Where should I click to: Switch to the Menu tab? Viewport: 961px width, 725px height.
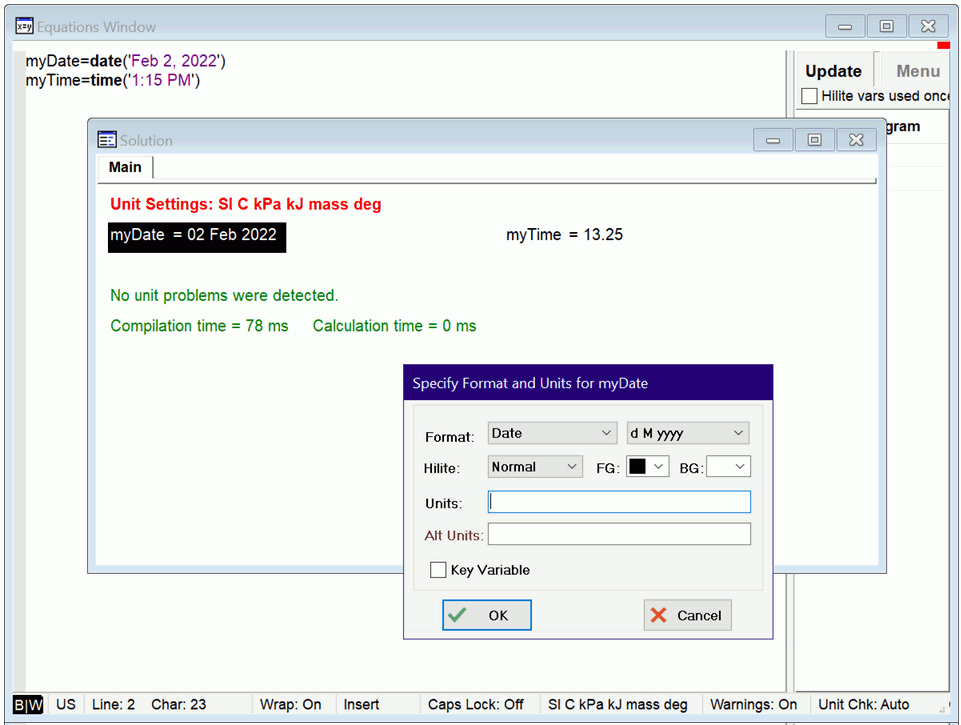(x=917, y=71)
